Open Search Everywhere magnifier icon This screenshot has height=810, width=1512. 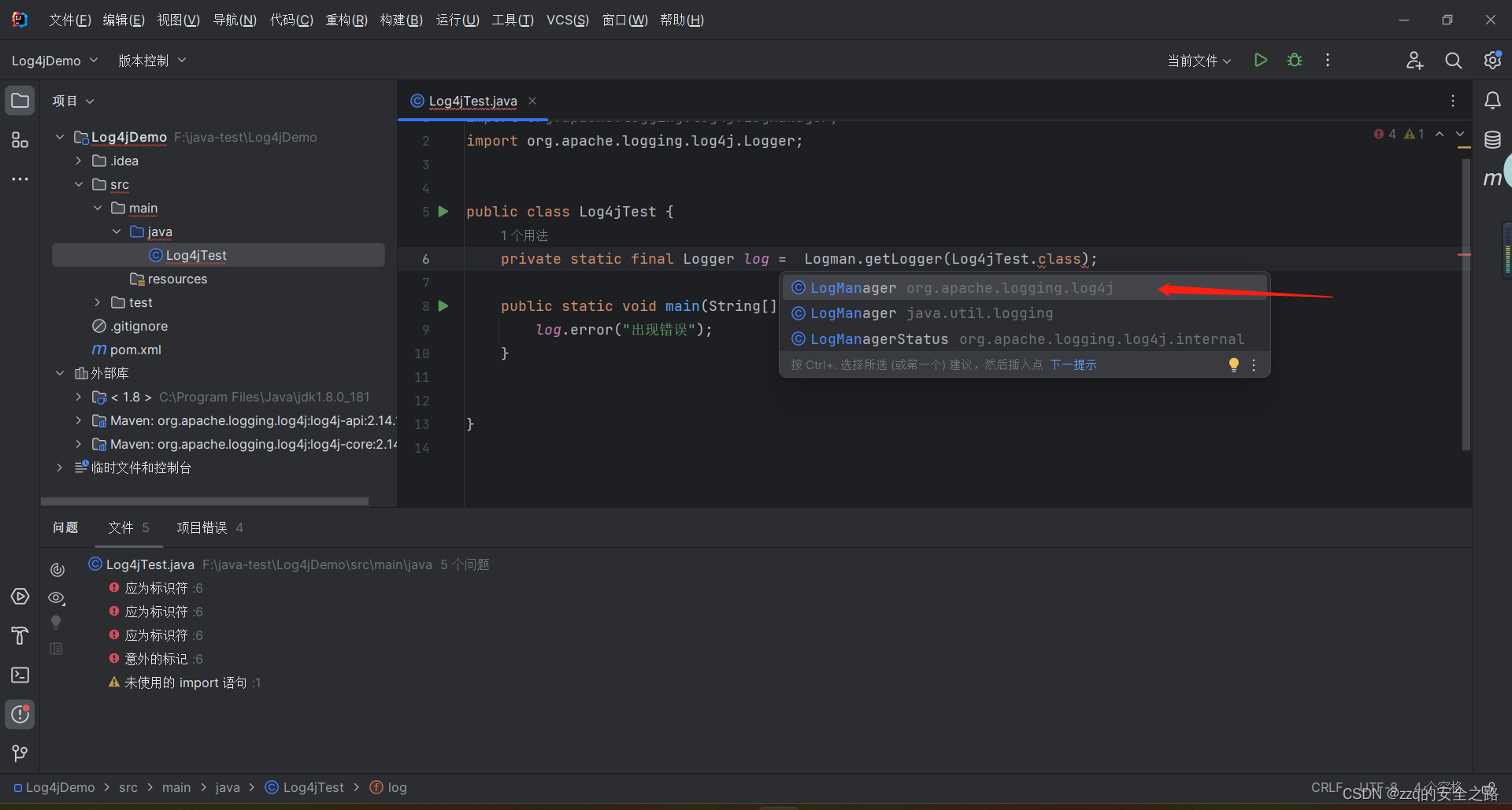coord(1454,61)
